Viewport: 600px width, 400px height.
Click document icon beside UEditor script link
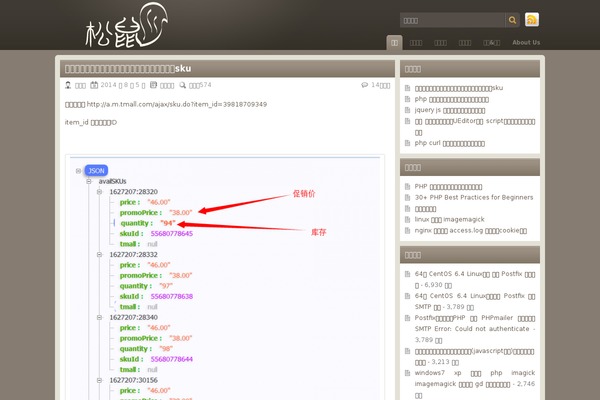coord(408,121)
